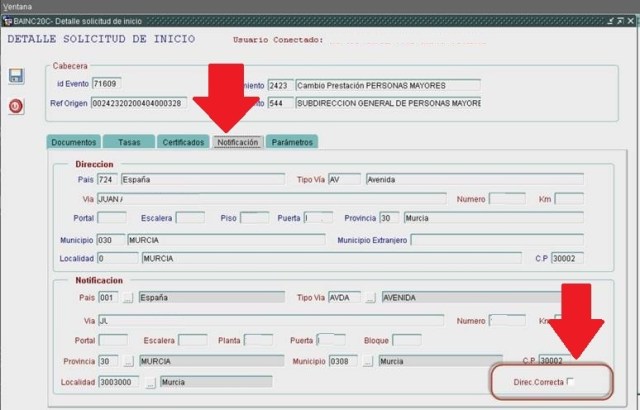Click the red exit icon
This screenshot has height=410, width=640.
coord(16,106)
